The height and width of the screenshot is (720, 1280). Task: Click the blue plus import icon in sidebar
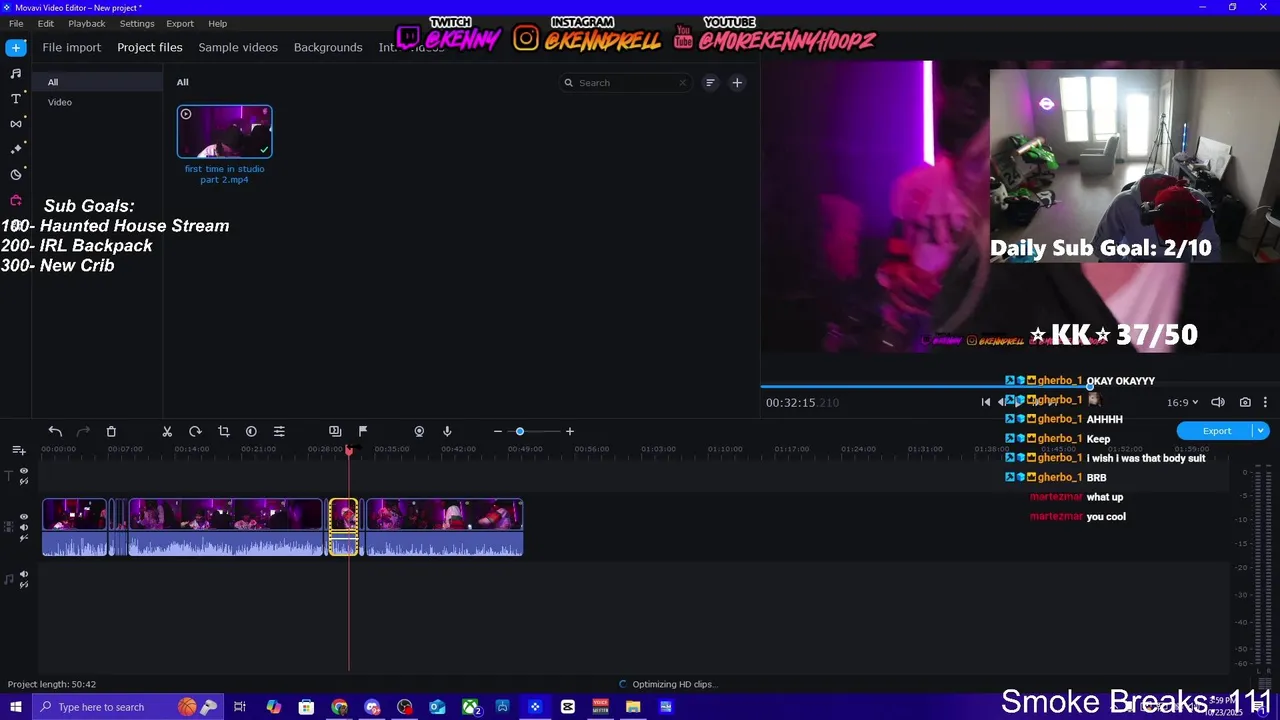click(16, 47)
